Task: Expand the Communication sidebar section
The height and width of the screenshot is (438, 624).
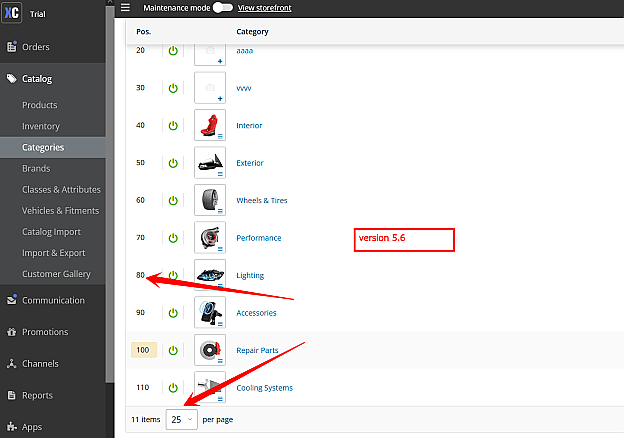Action: pyautogui.click(x=53, y=300)
